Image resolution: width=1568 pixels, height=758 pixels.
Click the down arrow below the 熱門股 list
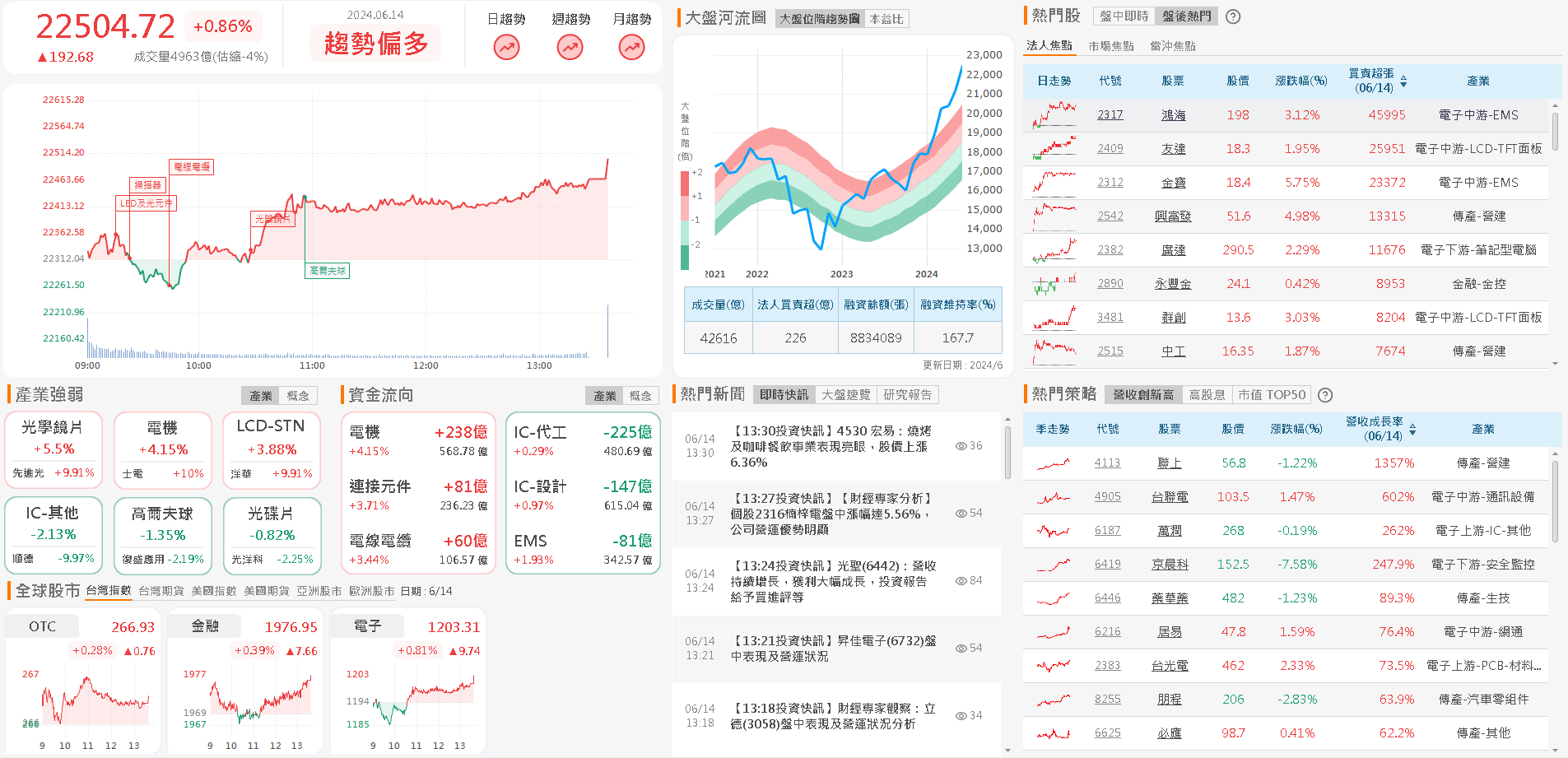[1554, 363]
